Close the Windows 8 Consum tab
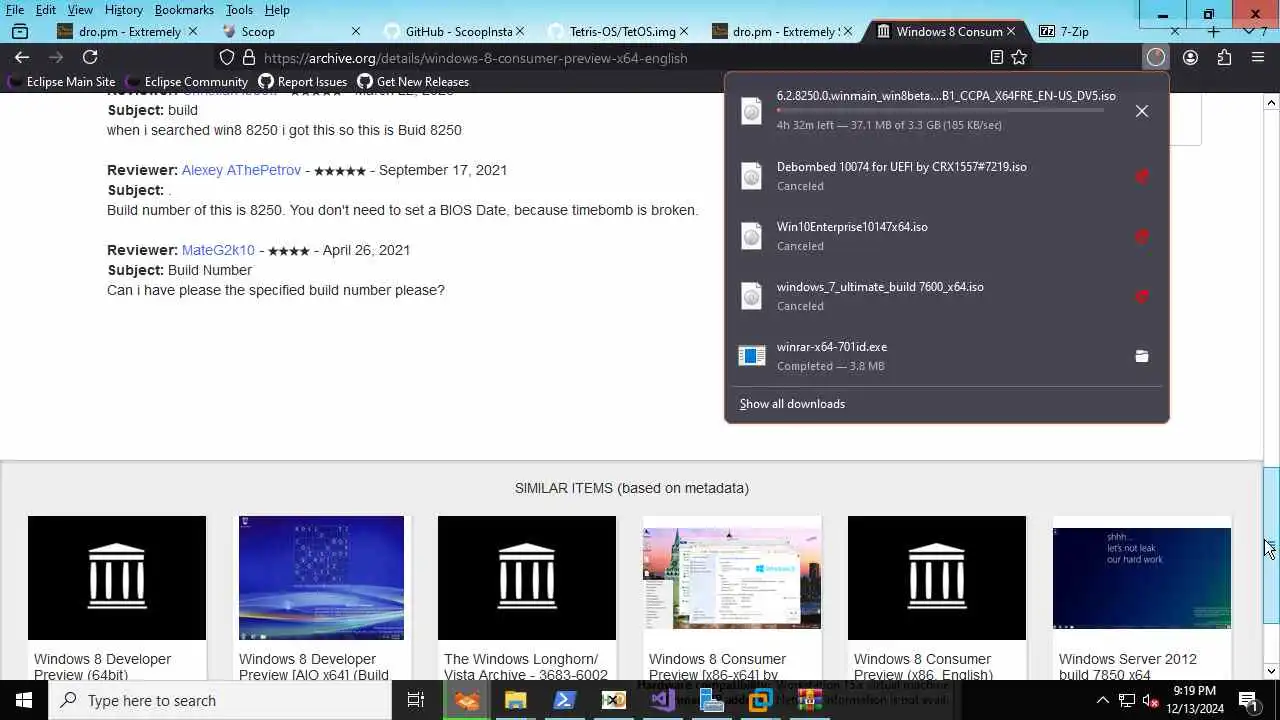1280x720 pixels. (1011, 31)
